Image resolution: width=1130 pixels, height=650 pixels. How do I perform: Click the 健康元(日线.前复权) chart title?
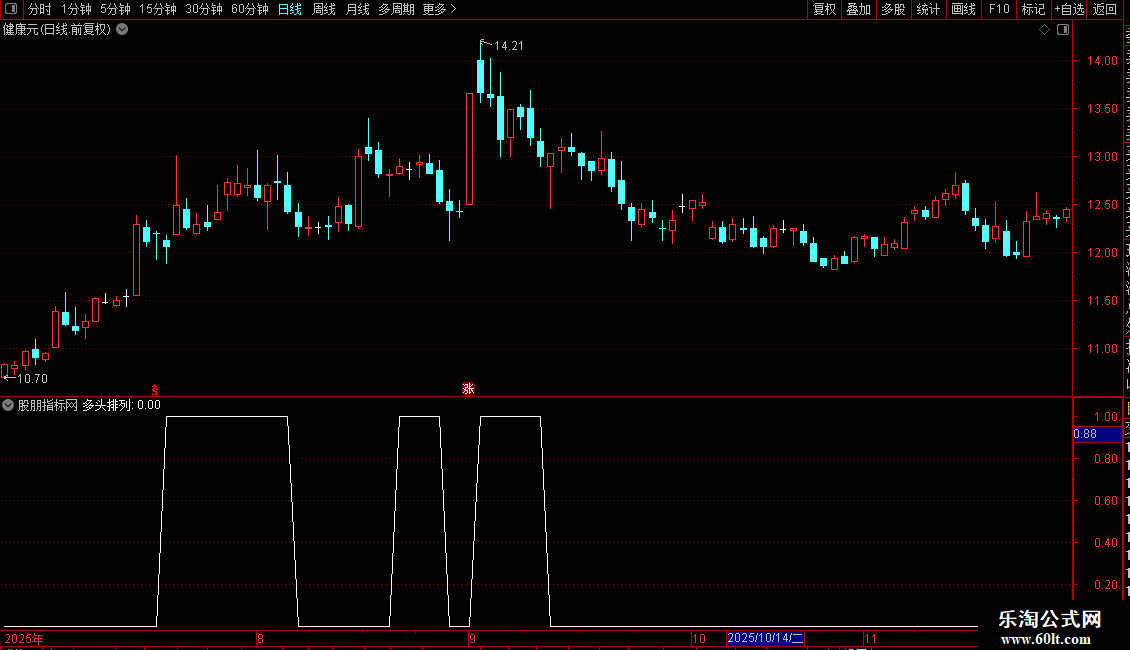point(57,30)
